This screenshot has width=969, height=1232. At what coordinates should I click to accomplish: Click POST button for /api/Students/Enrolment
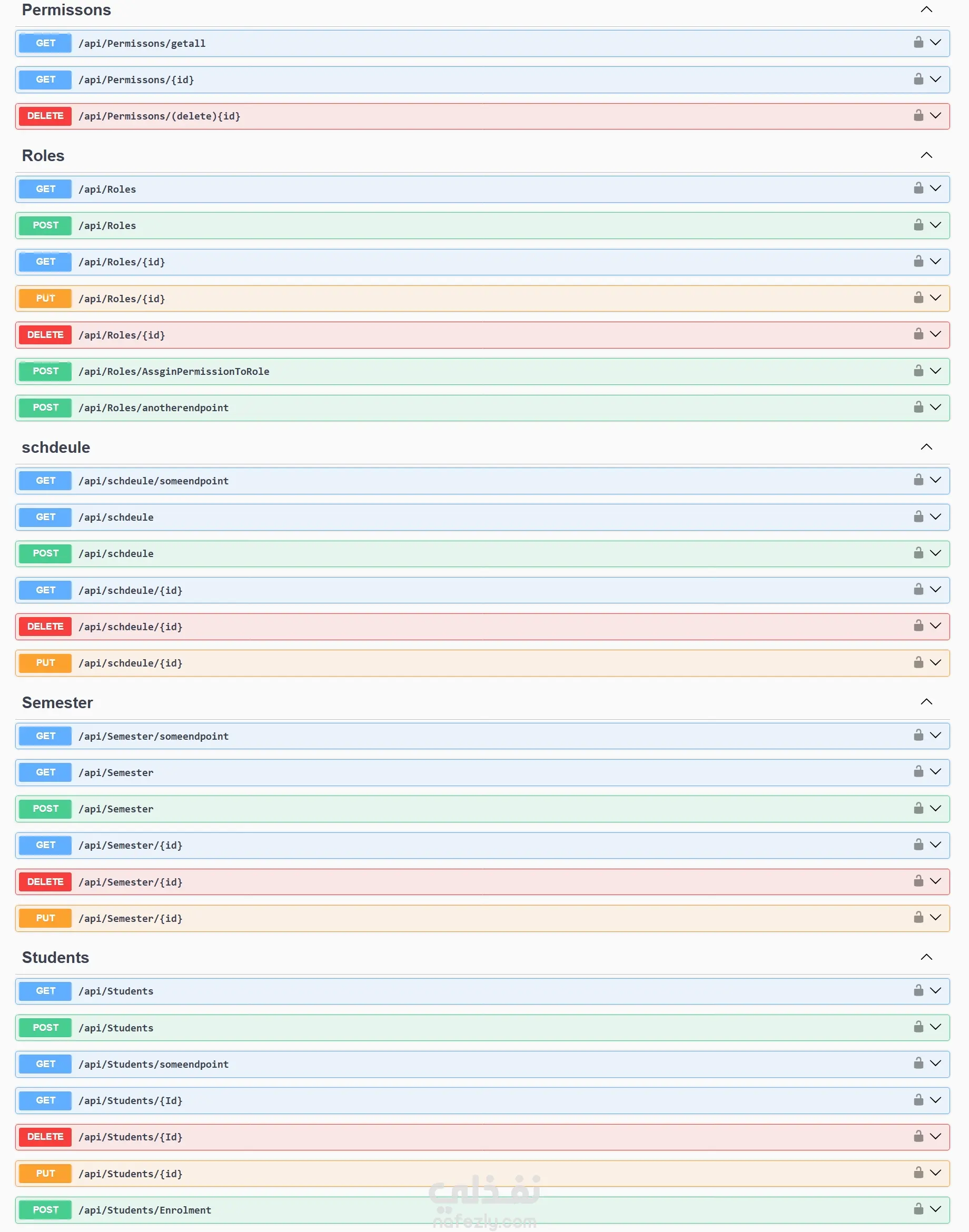(x=45, y=1209)
